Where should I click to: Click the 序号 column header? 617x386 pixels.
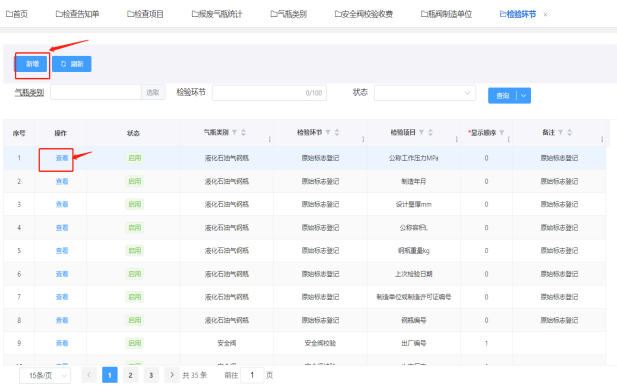point(19,133)
